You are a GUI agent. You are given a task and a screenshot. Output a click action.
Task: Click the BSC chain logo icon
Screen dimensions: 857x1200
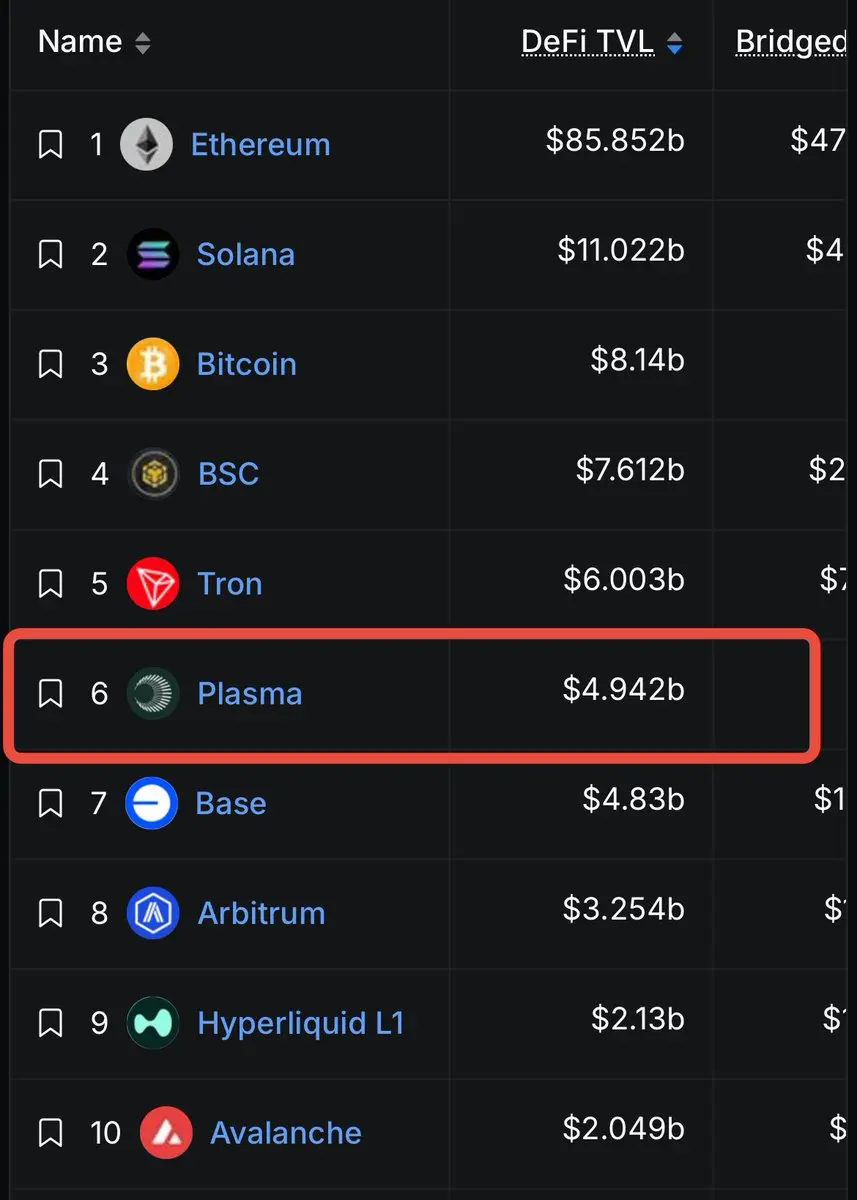tap(153, 474)
